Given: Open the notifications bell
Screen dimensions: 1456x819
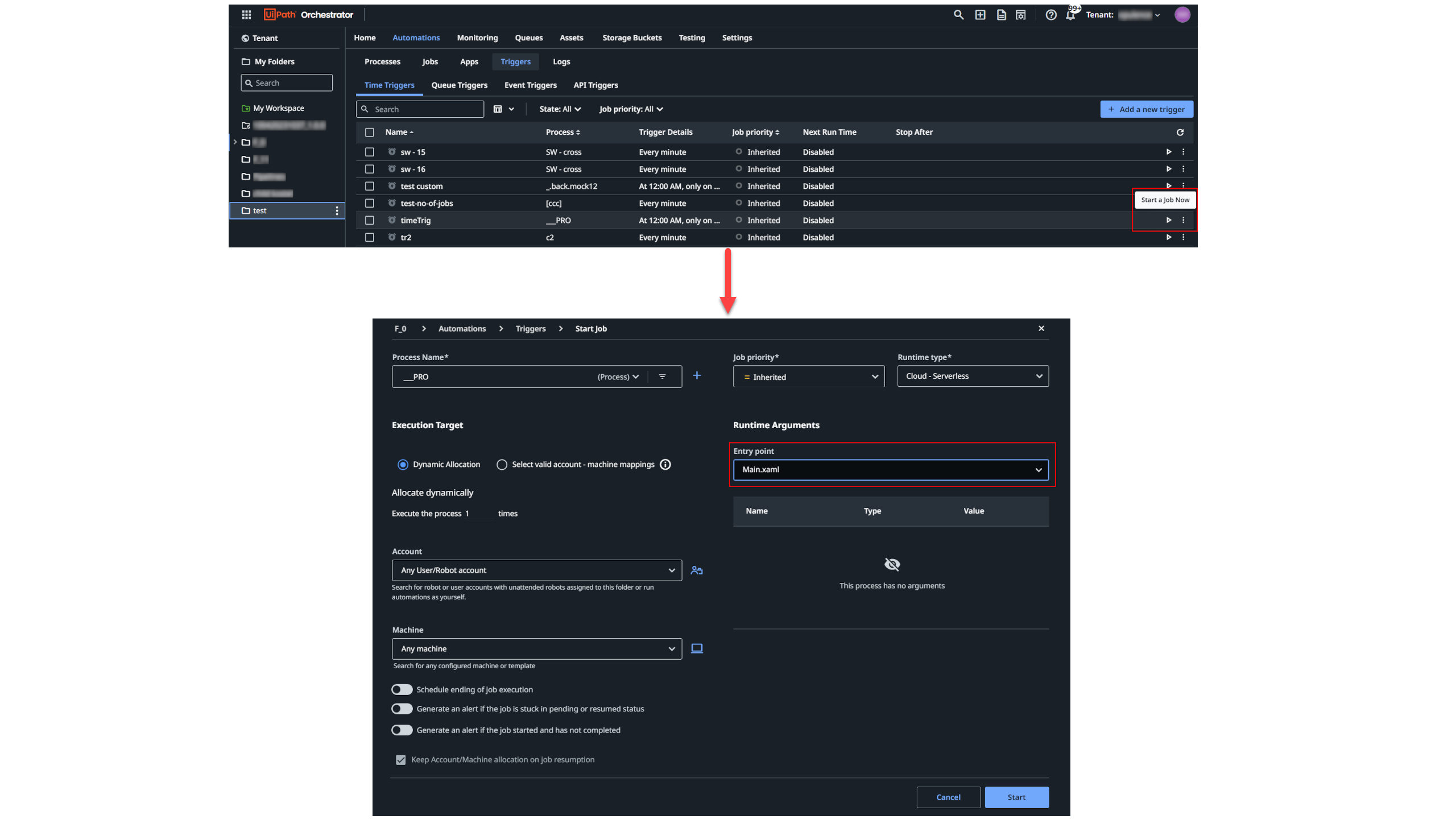Looking at the screenshot, I should 1071,15.
